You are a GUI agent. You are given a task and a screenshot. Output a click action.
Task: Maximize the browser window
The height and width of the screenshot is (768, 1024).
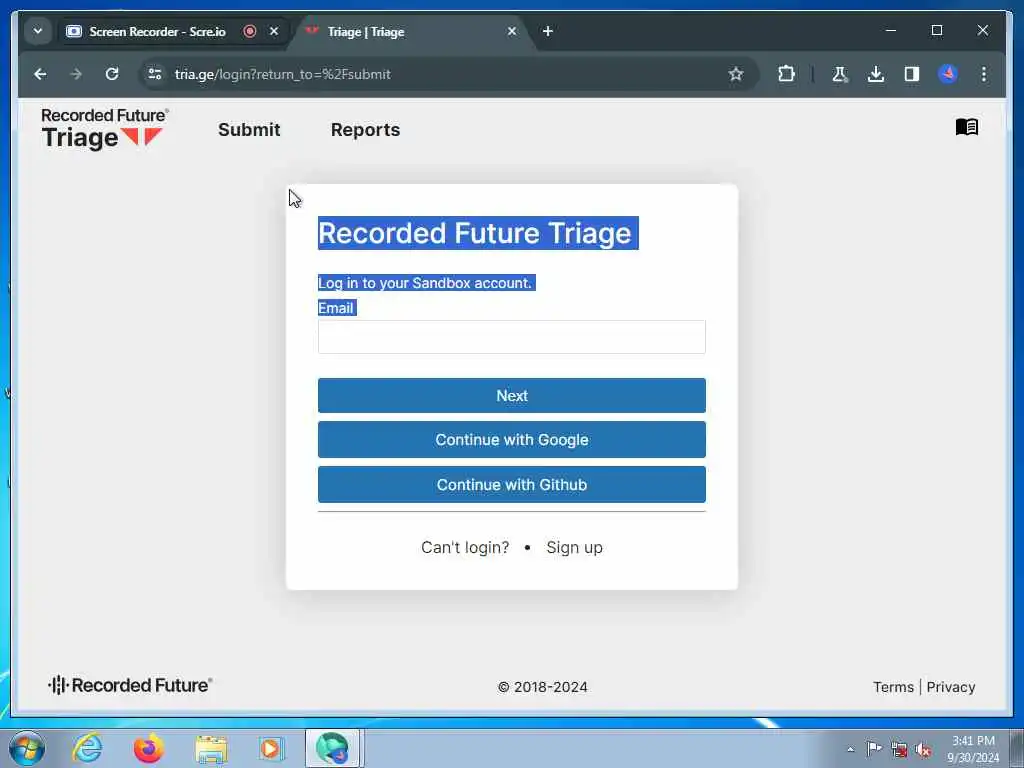tap(936, 30)
